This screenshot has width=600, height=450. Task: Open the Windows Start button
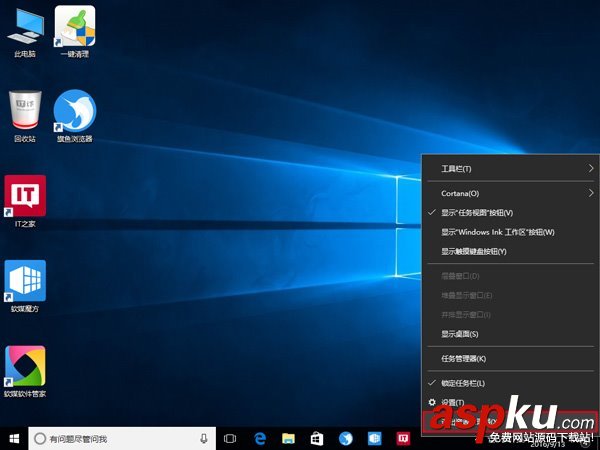(14, 439)
